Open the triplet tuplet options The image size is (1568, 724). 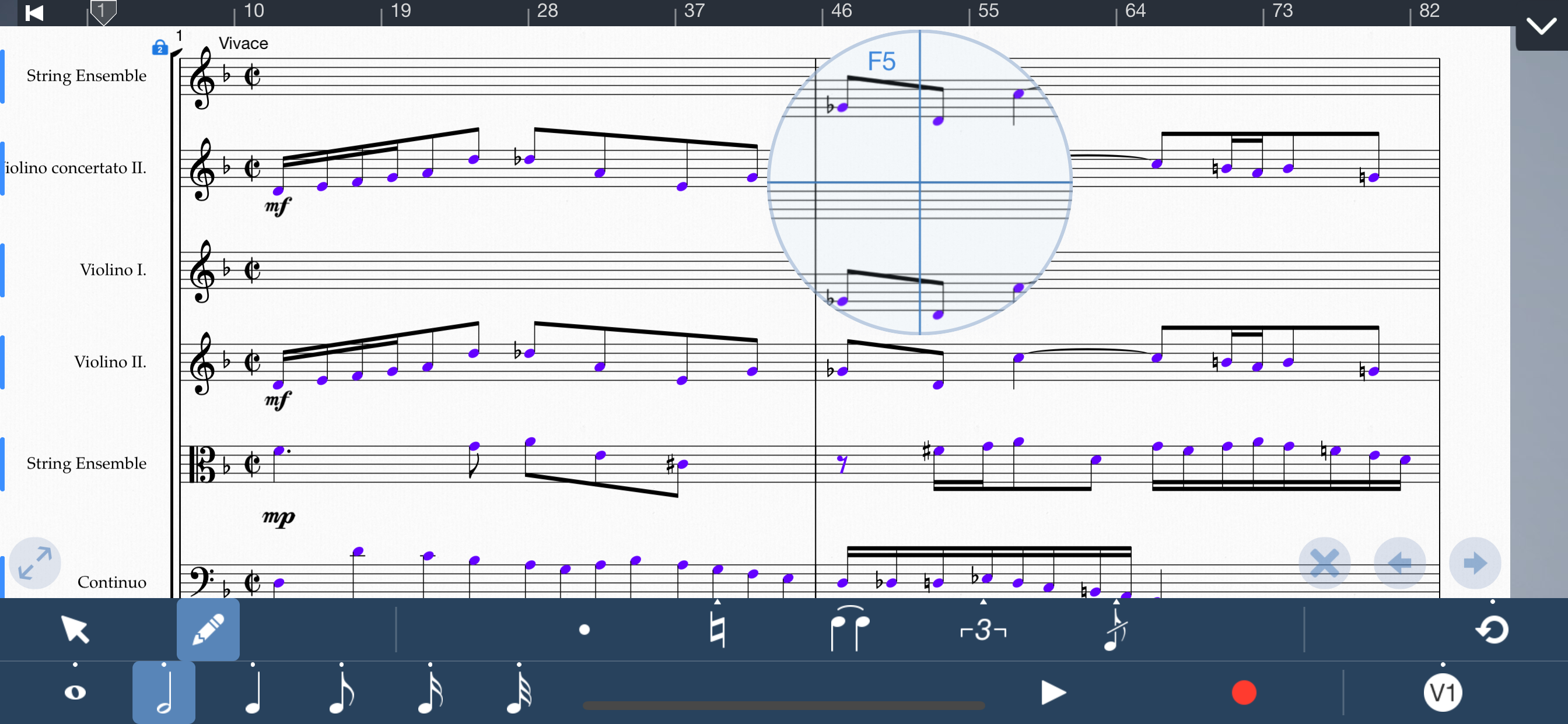[x=983, y=630]
